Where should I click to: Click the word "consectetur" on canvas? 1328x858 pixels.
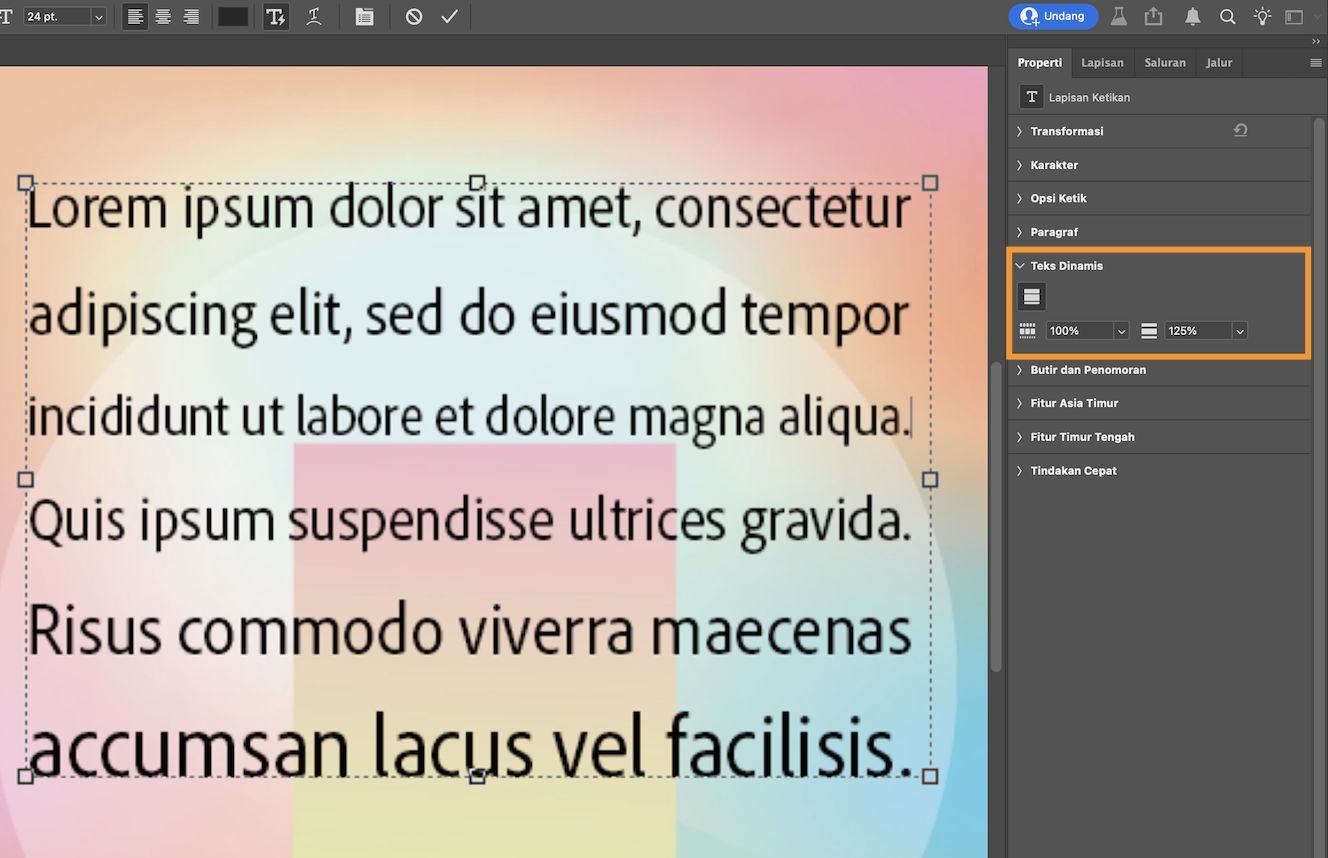pyautogui.click(x=783, y=210)
